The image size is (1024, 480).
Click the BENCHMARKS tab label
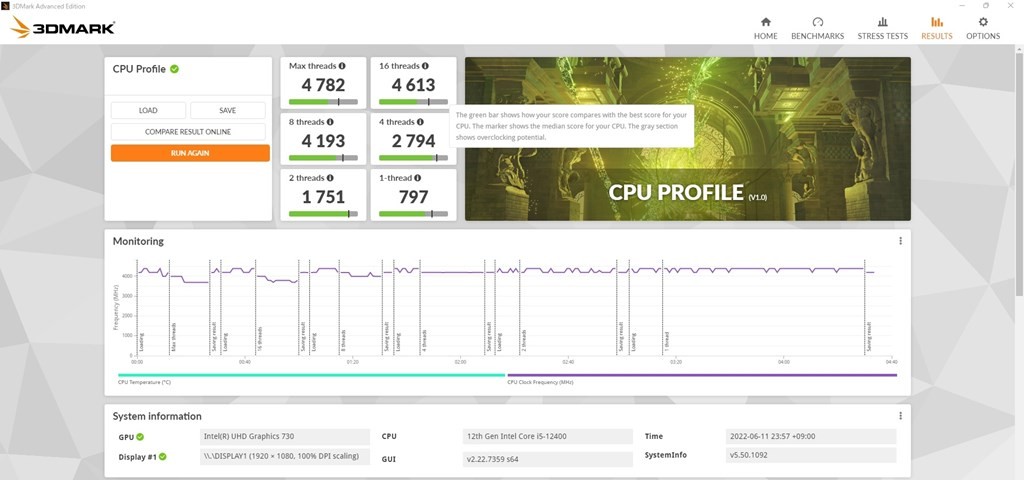(818, 36)
